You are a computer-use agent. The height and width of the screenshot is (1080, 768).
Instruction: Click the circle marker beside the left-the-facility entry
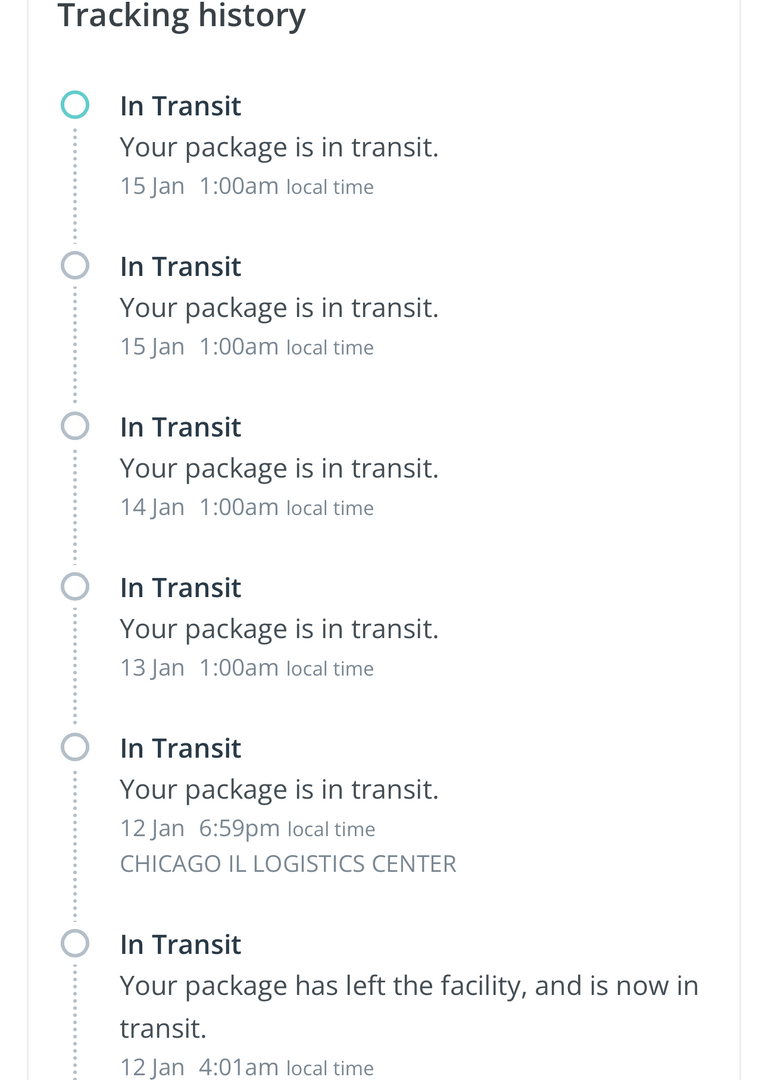tap(75, 943)
